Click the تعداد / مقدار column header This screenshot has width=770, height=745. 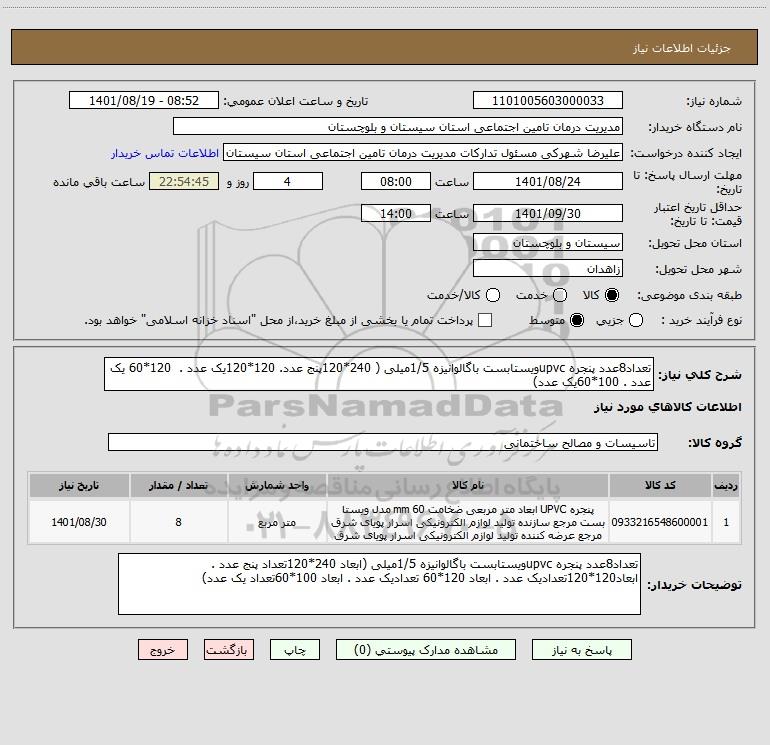click(178, 485)
